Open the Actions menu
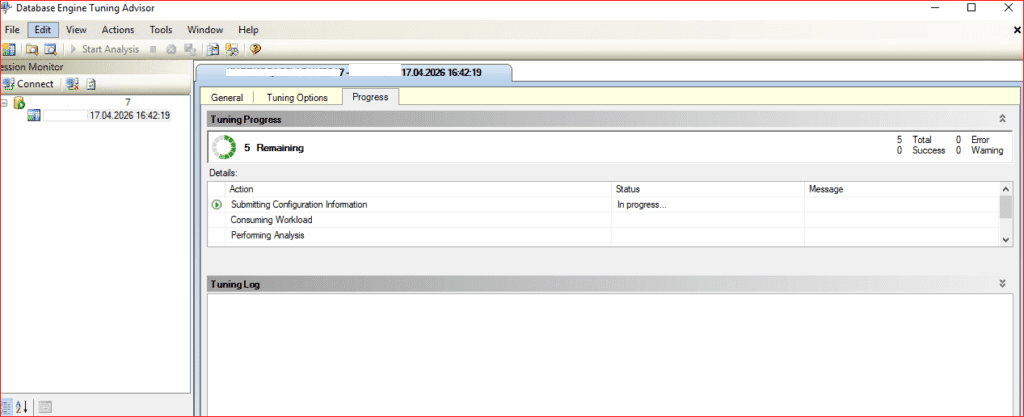This screenshot has width=1024, height=417. click(x=118, y=30)
